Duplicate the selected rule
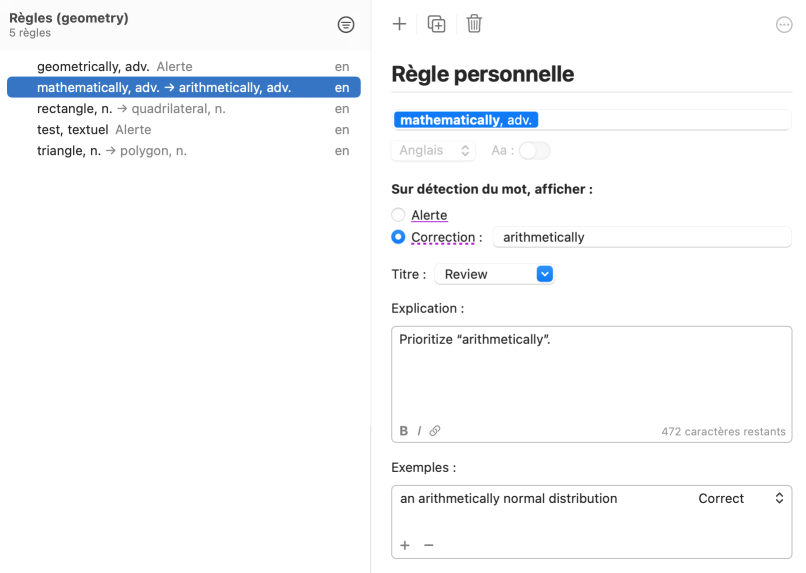 (436, 24)
